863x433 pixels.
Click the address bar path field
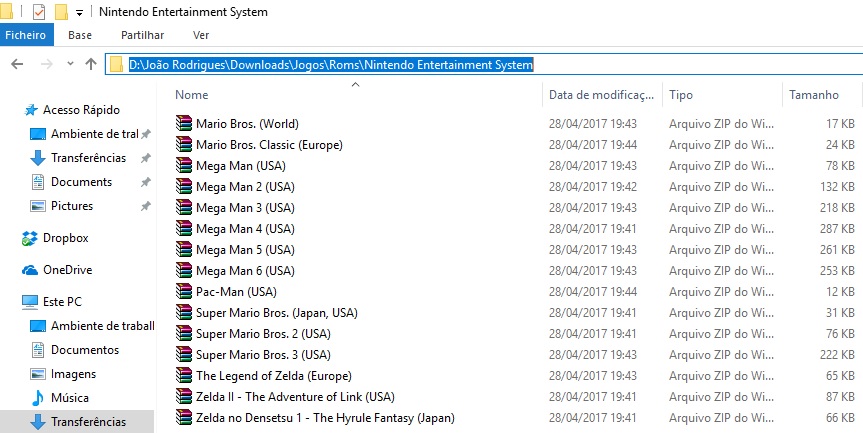pos(484,65)
